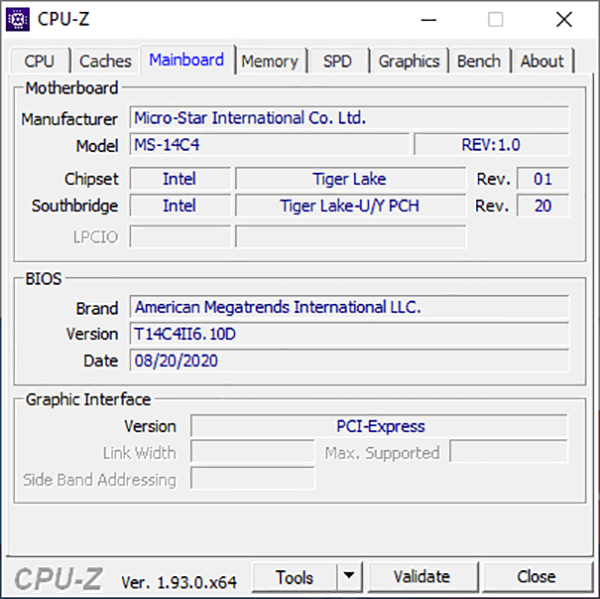The width and height of the screenshot is (600, 599).
Task: Close the window with the title bar X
Action: pyautogui.click(x=564, y=20)
